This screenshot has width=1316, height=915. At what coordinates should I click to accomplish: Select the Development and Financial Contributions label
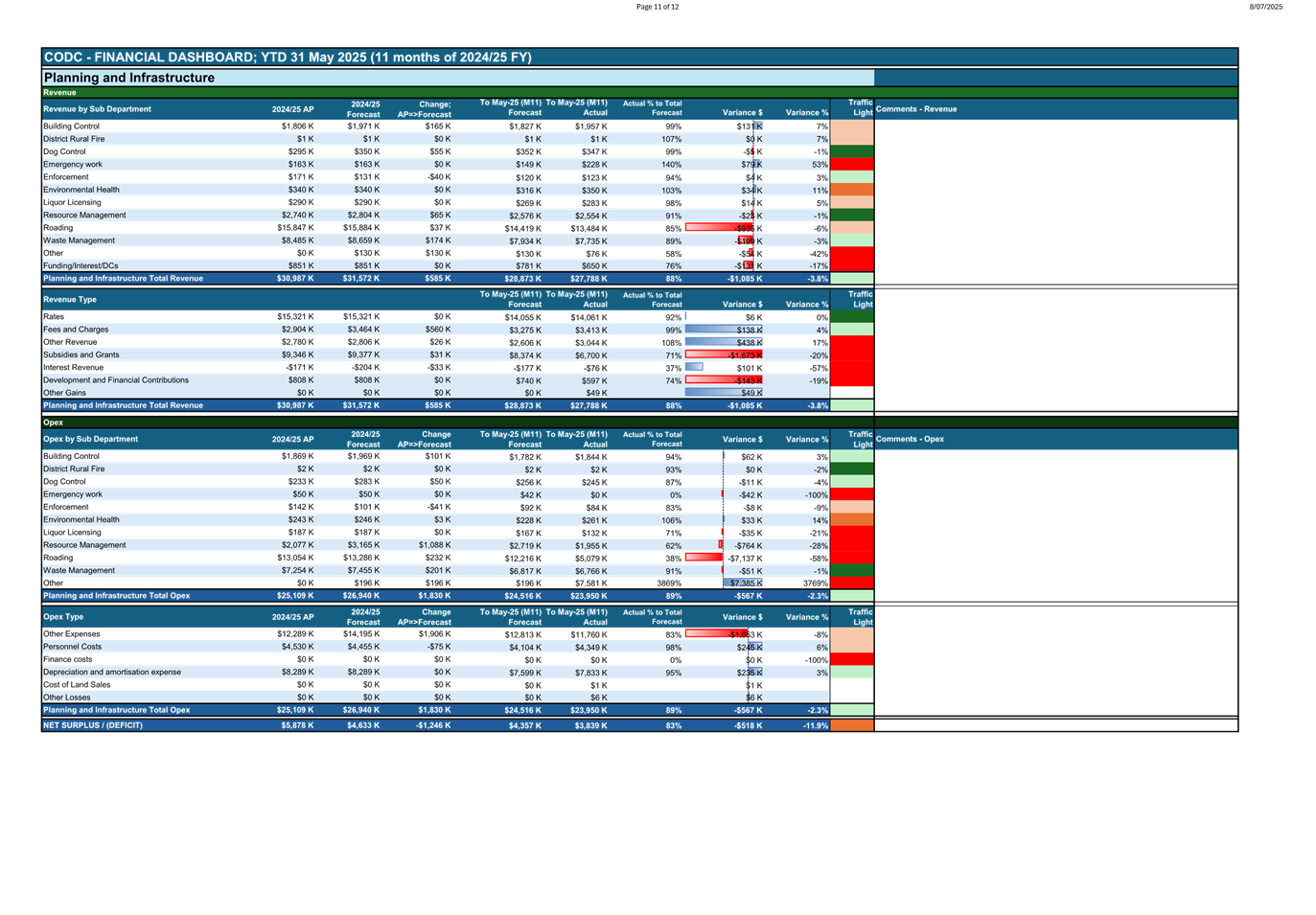pyautogui.click(x=116, y=380)
